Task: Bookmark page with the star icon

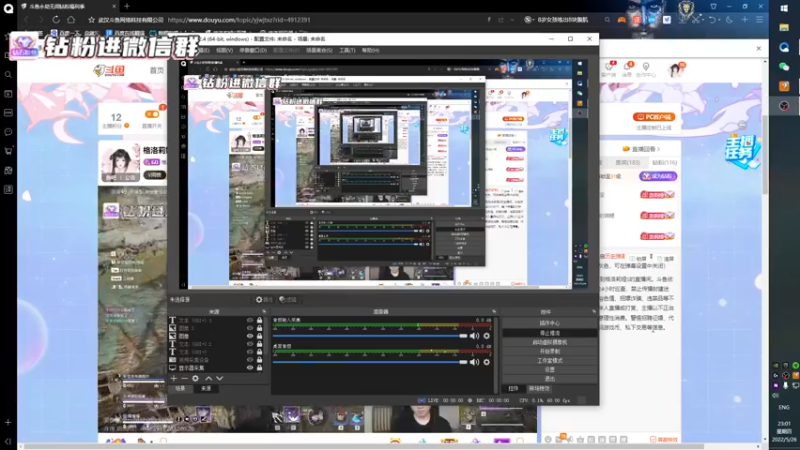Action: pyautogui.click(x=91, y=19)
